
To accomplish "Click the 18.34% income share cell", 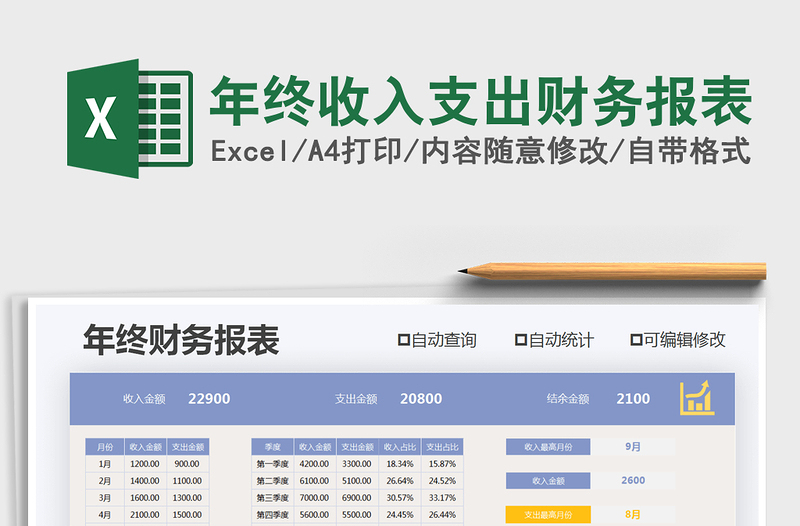I will [x=399, y=464].
